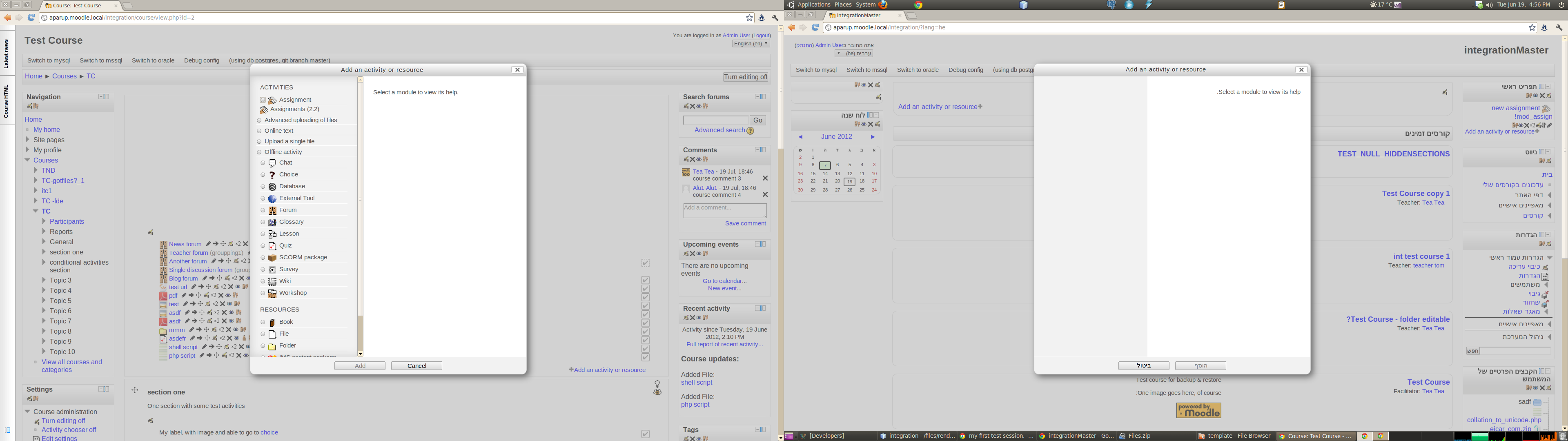
Task: Click Cancel in the Add activity dialog
Action: tap(416, 365)
